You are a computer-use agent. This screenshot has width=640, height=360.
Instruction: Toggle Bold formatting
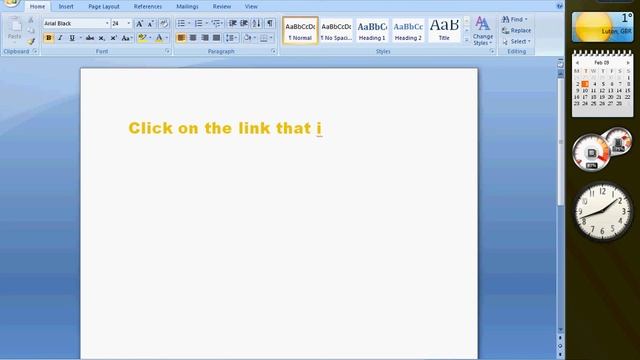click(49, 38)
